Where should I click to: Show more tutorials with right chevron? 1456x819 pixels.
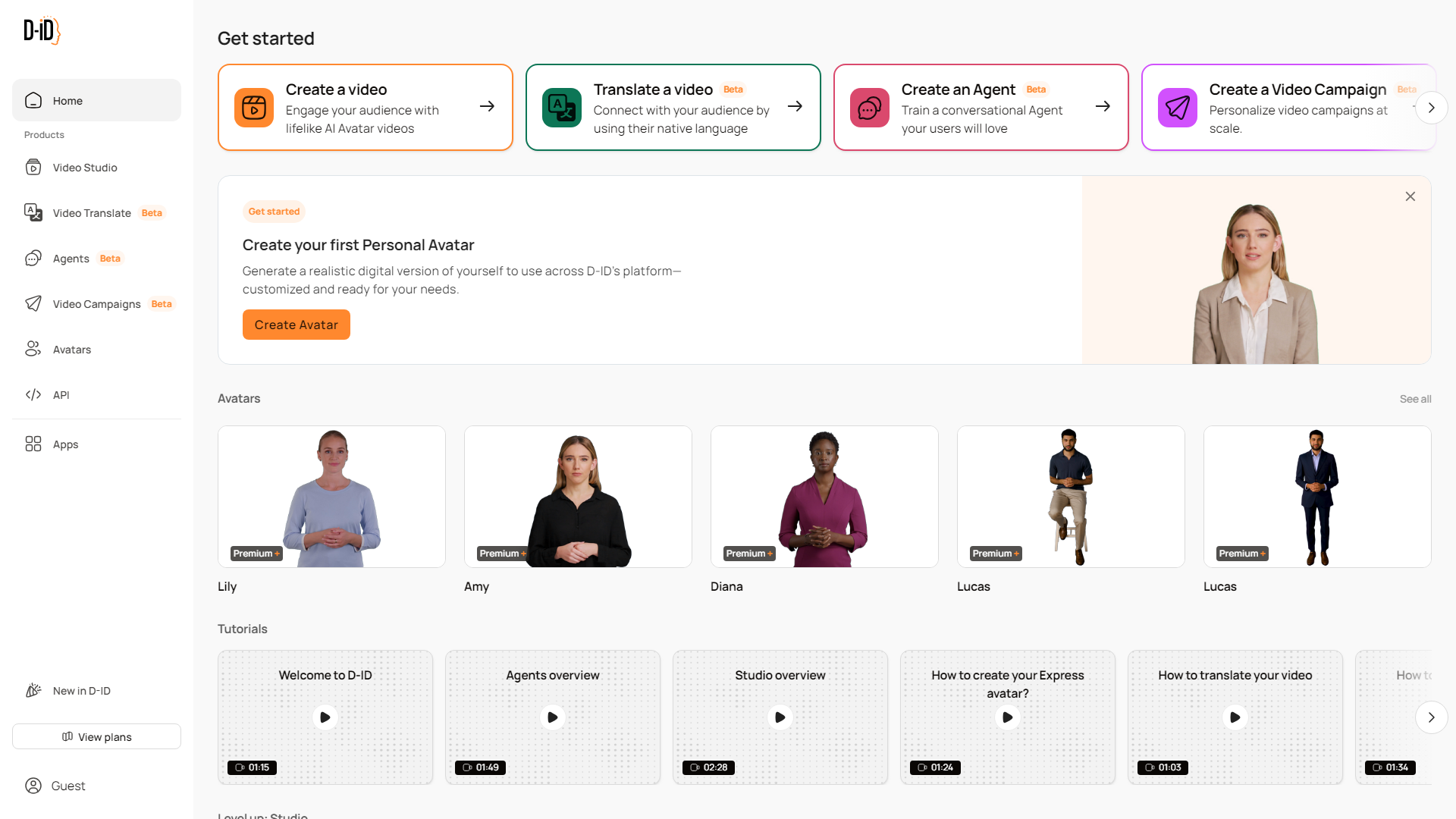click(x=1431, y=717)
